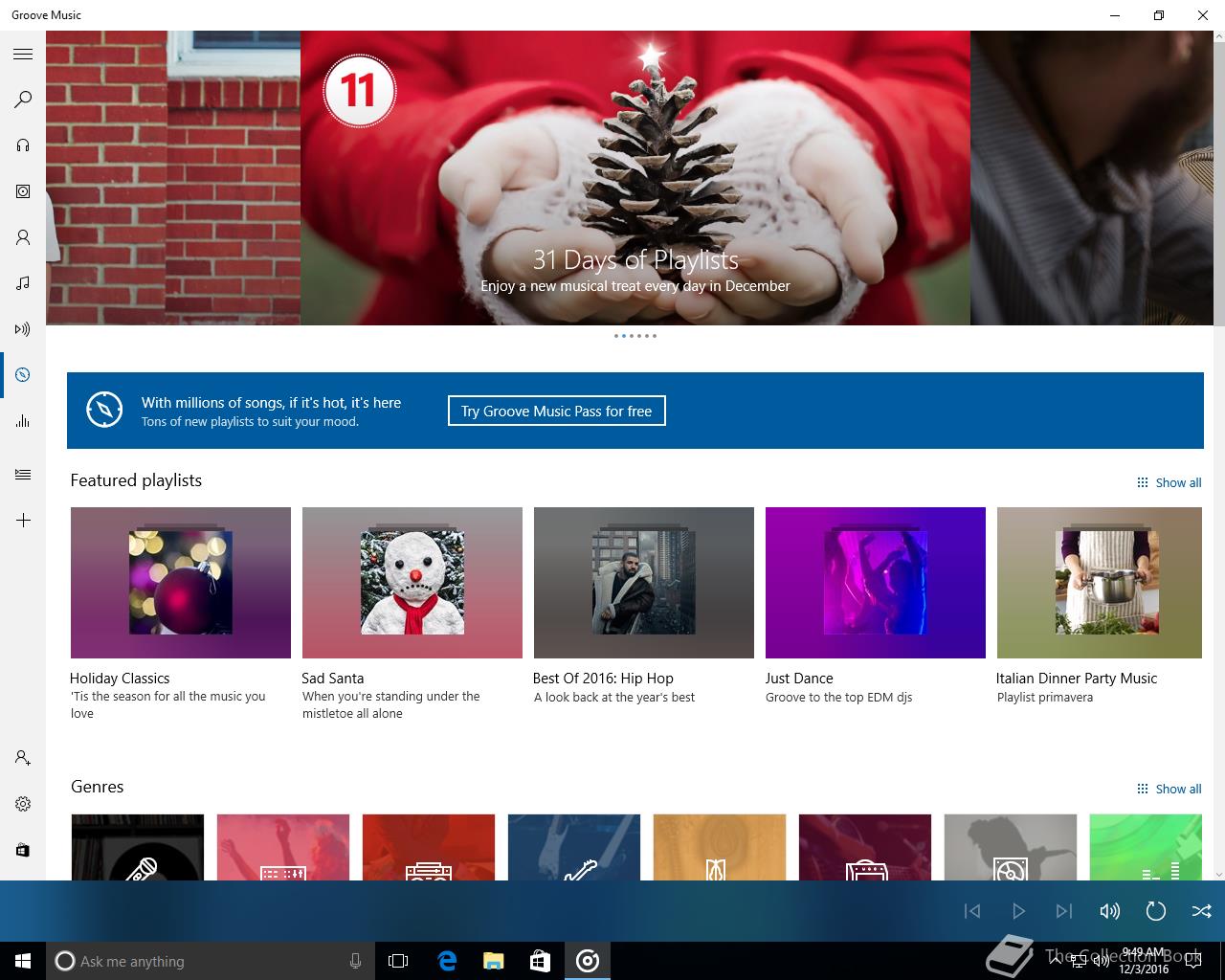Viewport: 1225px width, 980px height.
Task: Open the hamburger navigation menu
Action: click(23, 55)
